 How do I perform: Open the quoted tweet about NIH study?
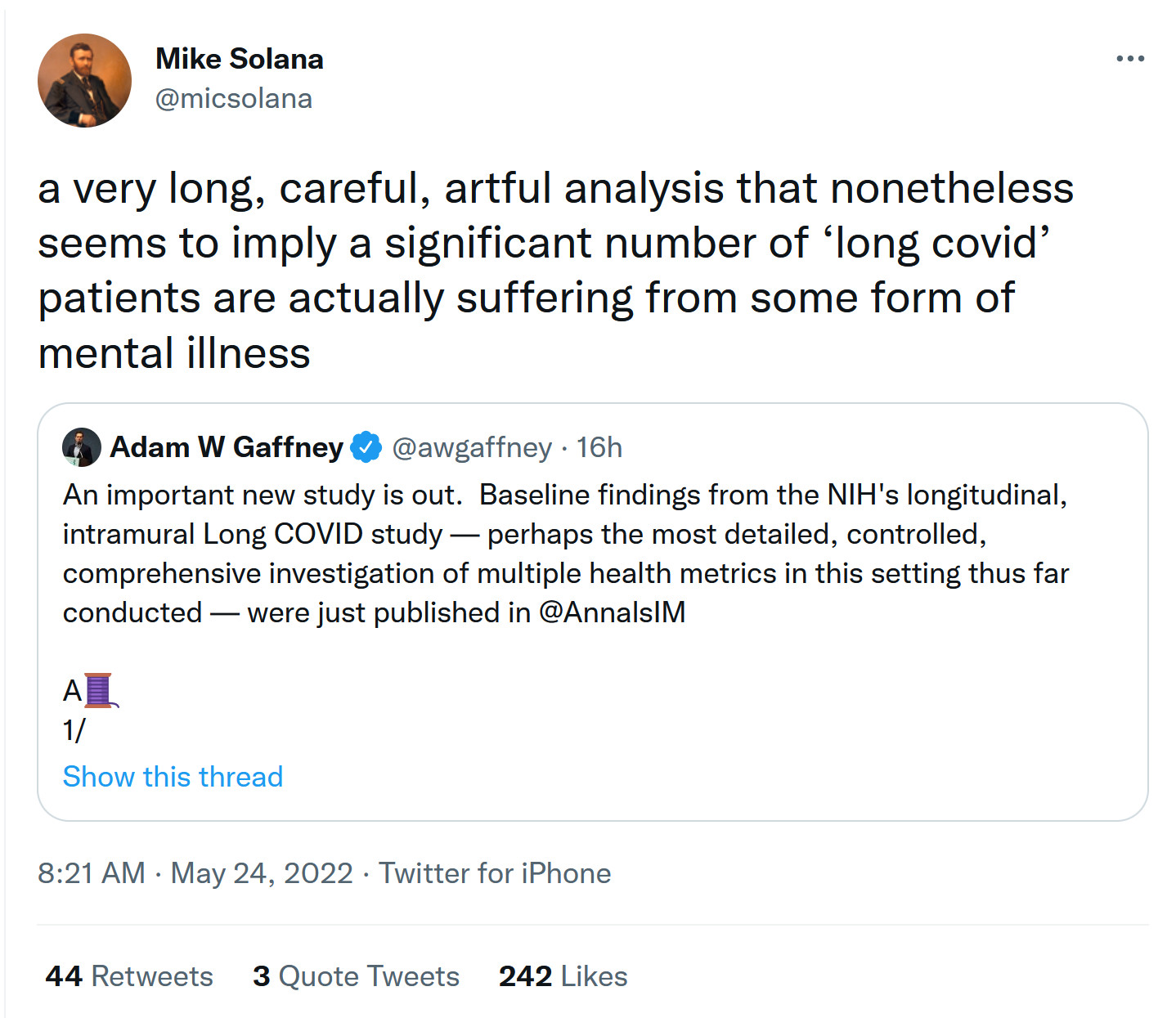coord(736,695)
